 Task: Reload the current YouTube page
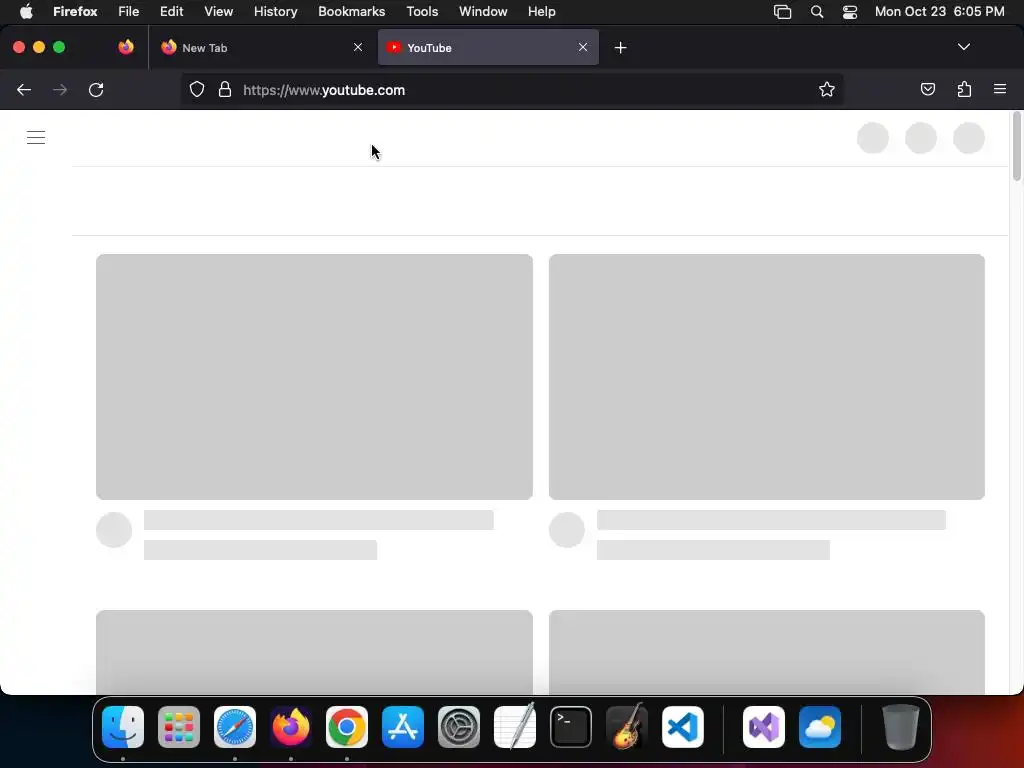[96, 89]
